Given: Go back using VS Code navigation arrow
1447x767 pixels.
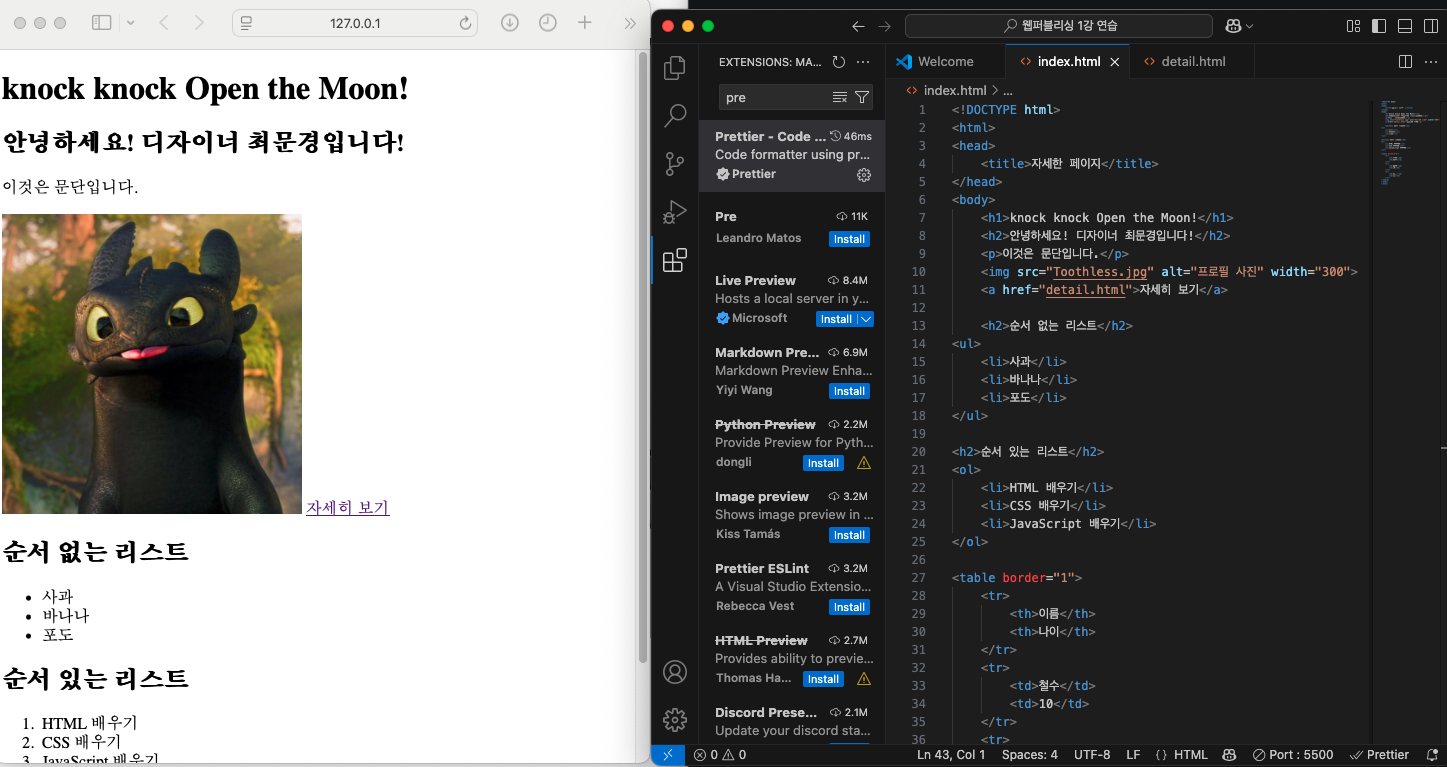Looking at the screenshot, I should coord(858,26).
